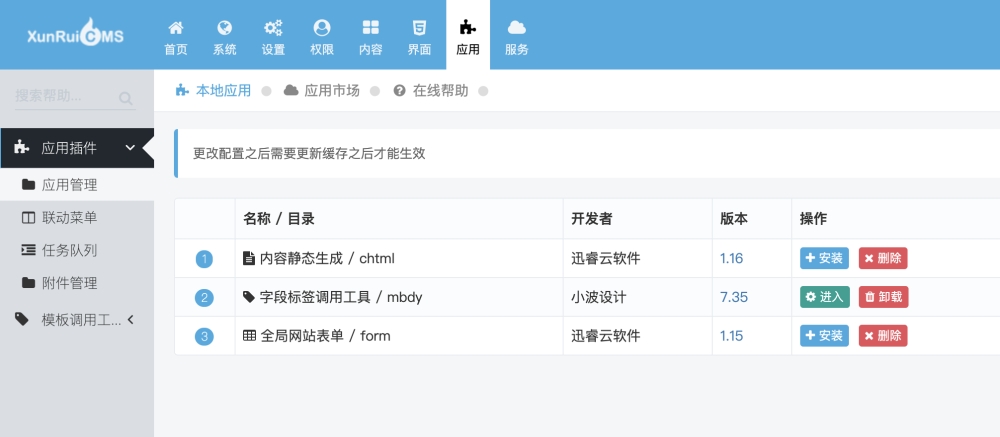
Task: Click the question mark icon beside 在线帮助
Action: point(399,91)
